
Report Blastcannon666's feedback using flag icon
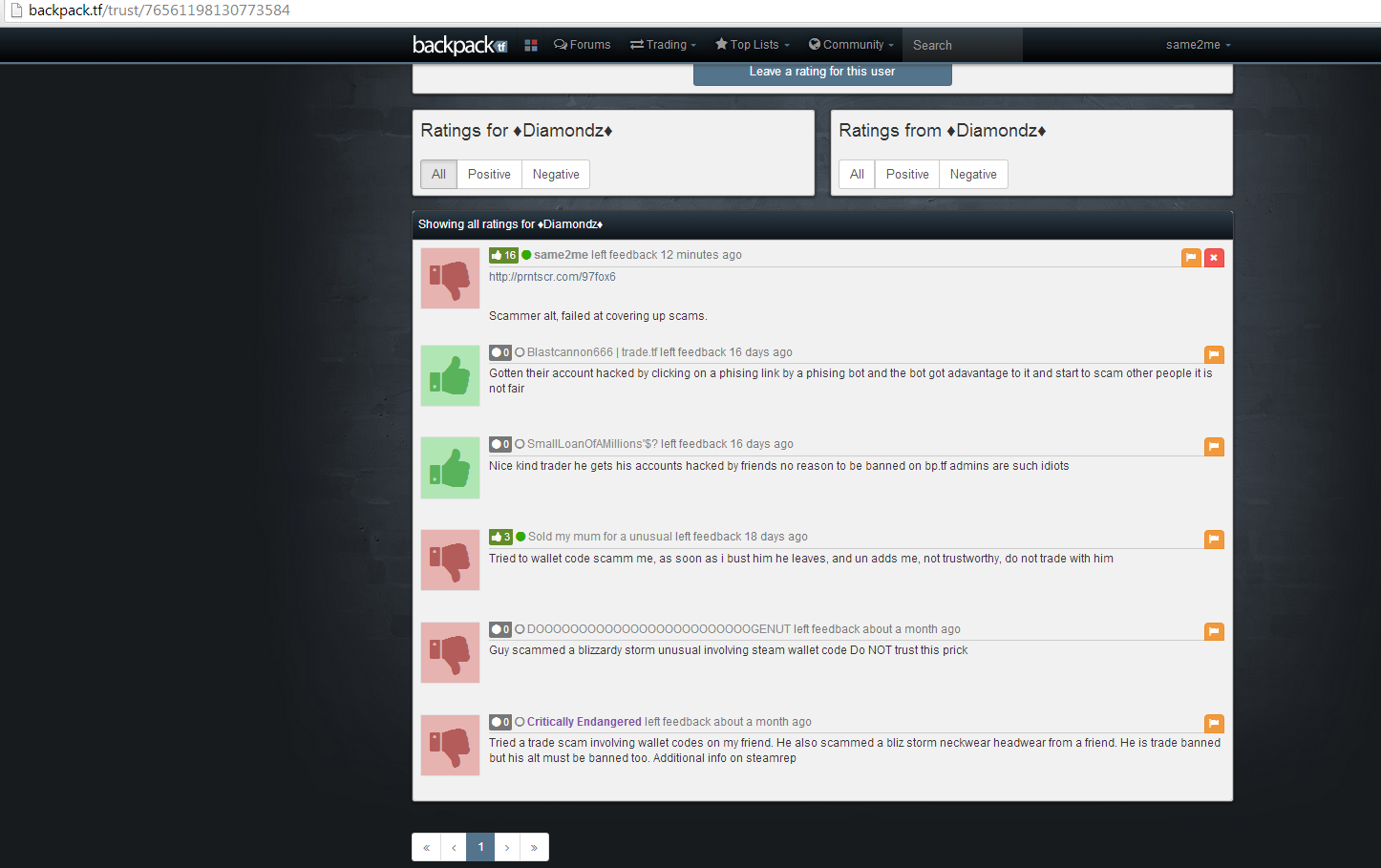(x=1214, y=354)
